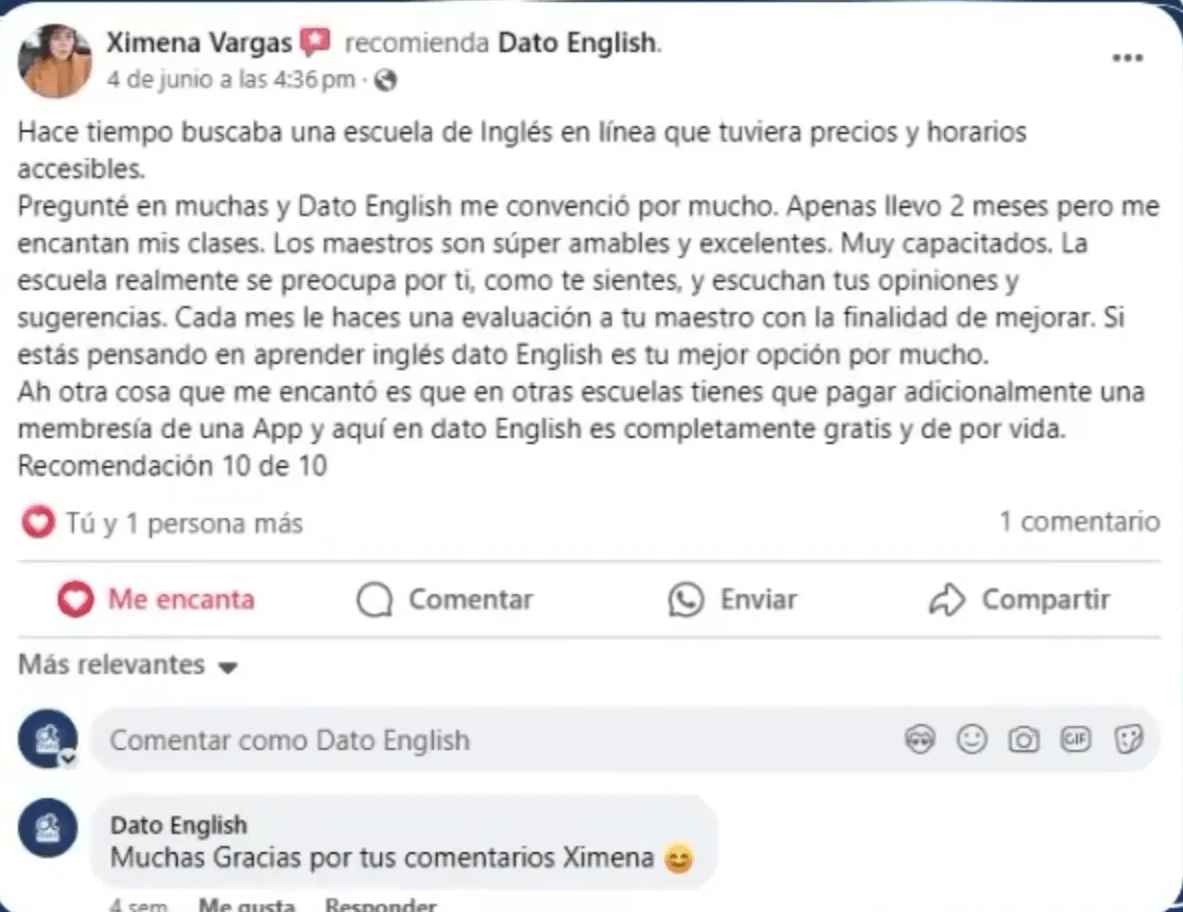
Task: Open the GIF picker in comment box
Action: pyautogui.click(x=1076, y=739)
